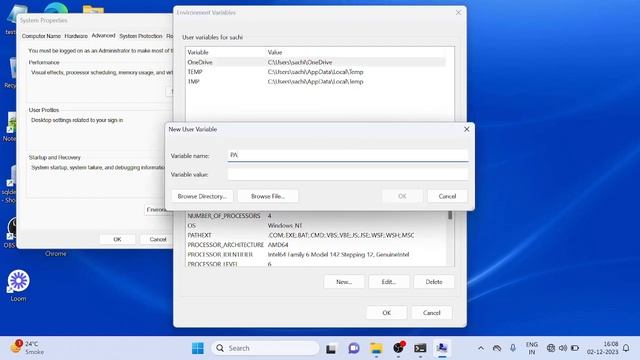This screenshot has width=640, height=360.
Task: Focus the Variable name input field
Action: [348, 155]
